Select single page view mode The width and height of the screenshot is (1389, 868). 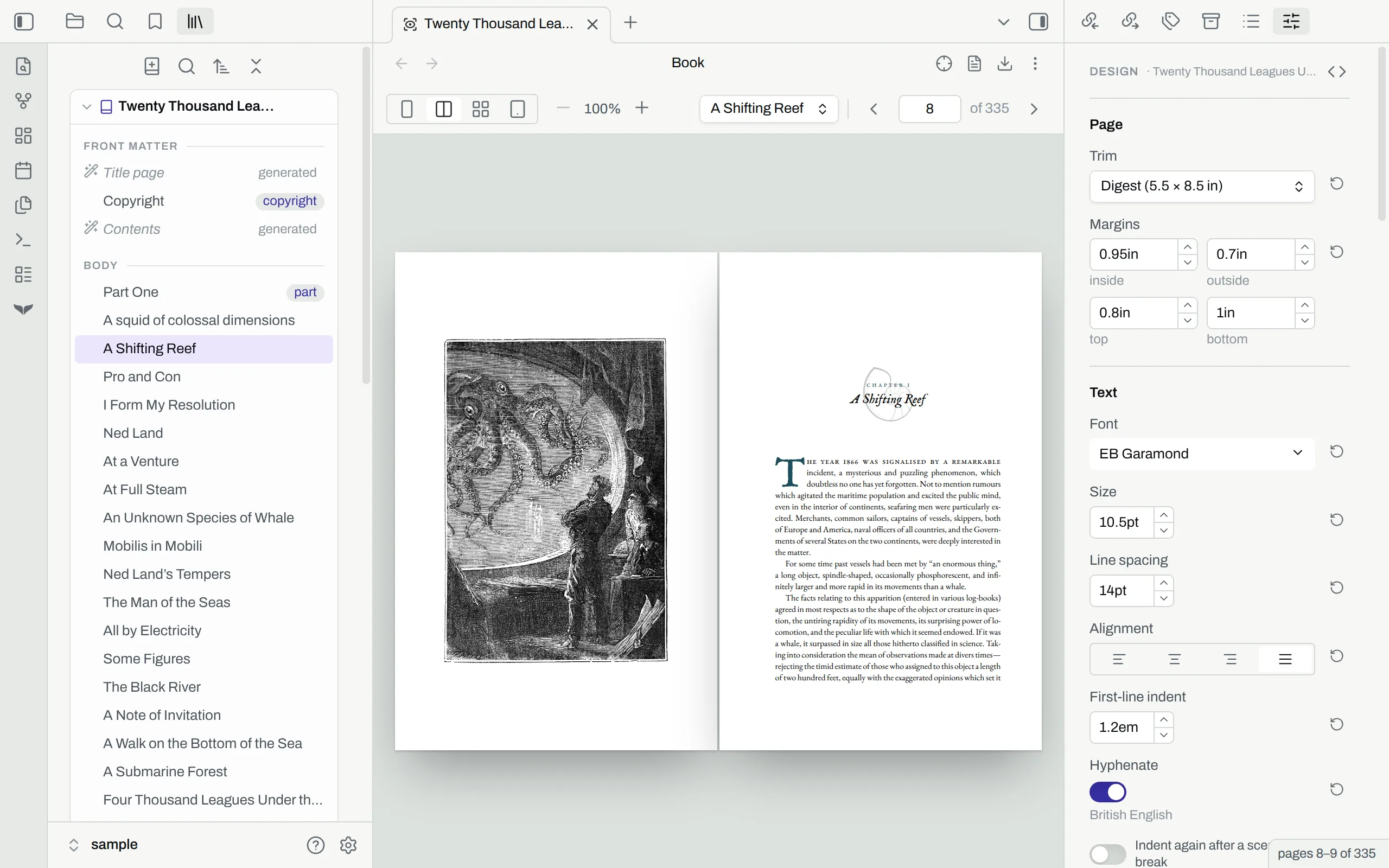click(x=407, y=109)
